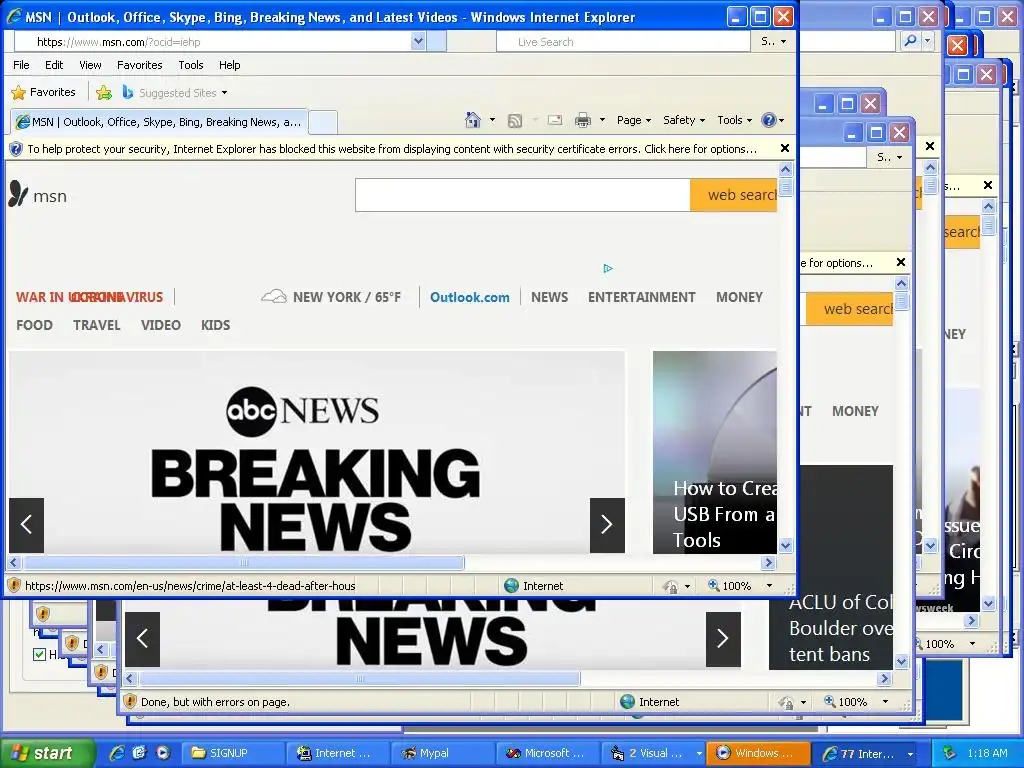The width and height of the screenshot is (1024, 768).
Task: Click the previous-slide arrow in the back window carousel
Action: tap(142, 639)
